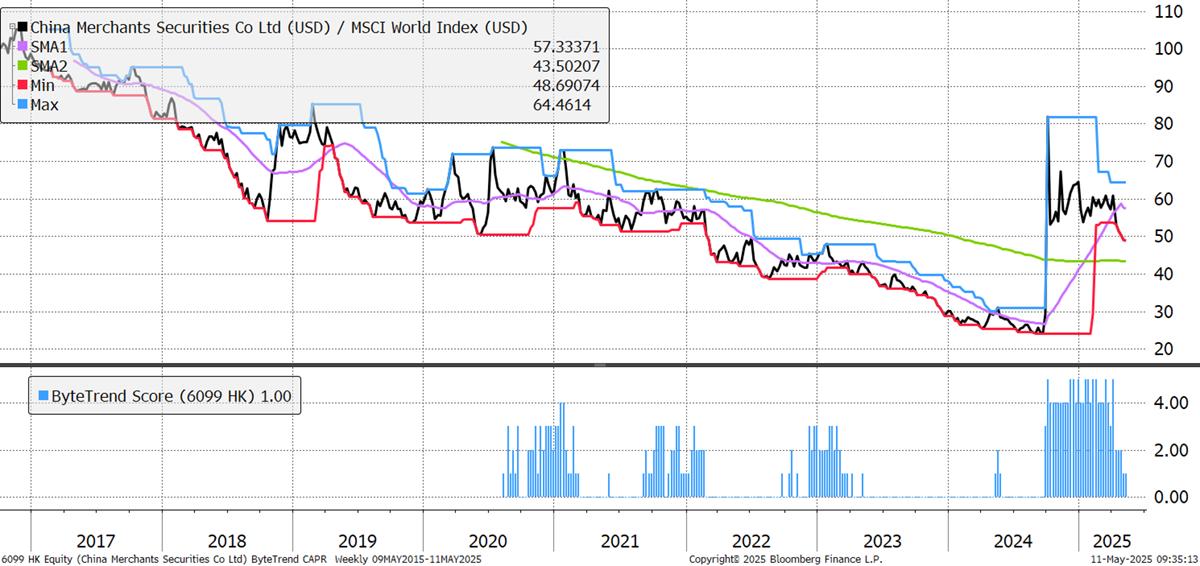Click the red Min color swatch
The image size is (1200, 566).
pyautogui.click(x=23, y=85)
